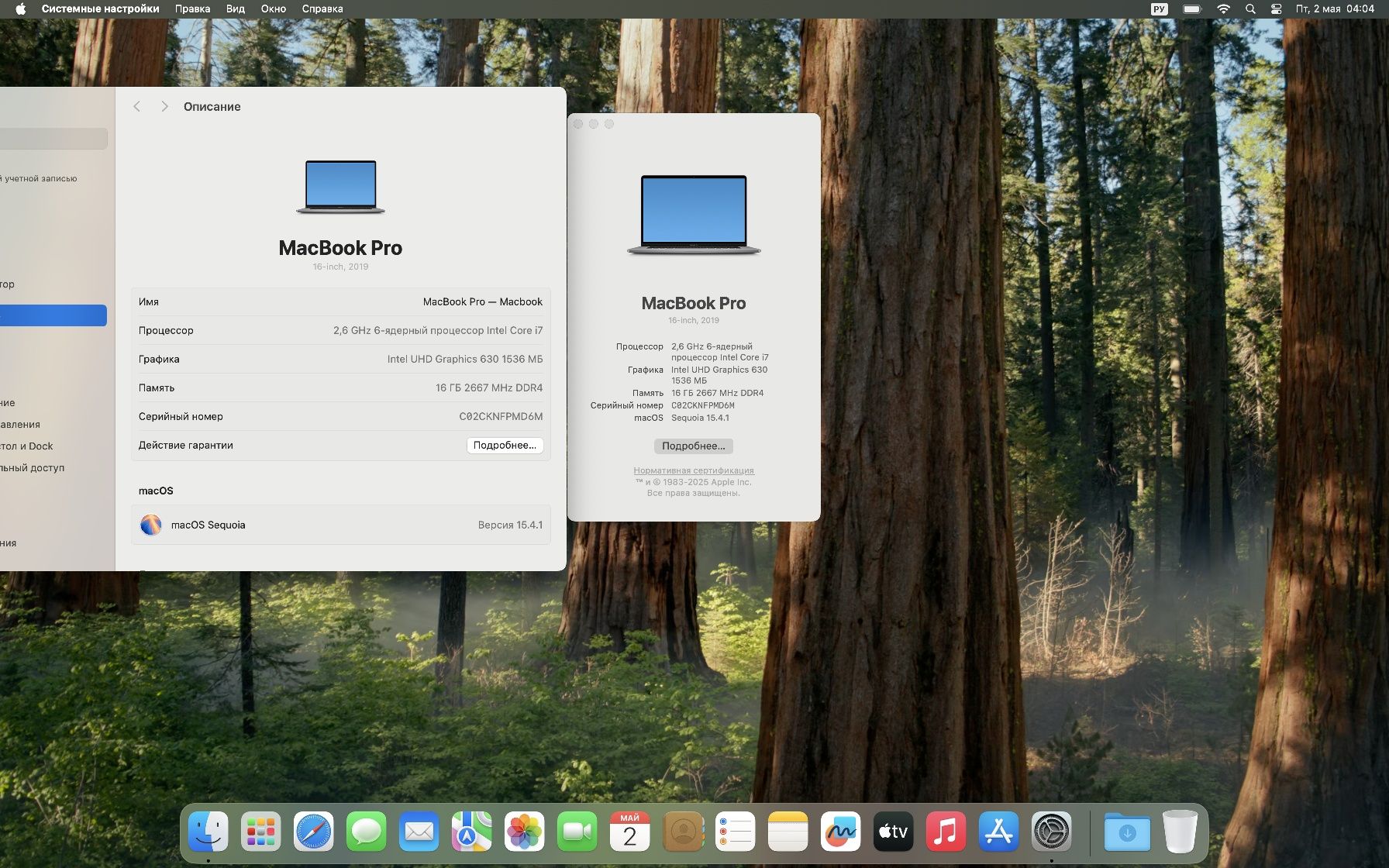Viewport: 1389px width, 868px height.
Task: Open the Apple menu
Action: (21, 9)
